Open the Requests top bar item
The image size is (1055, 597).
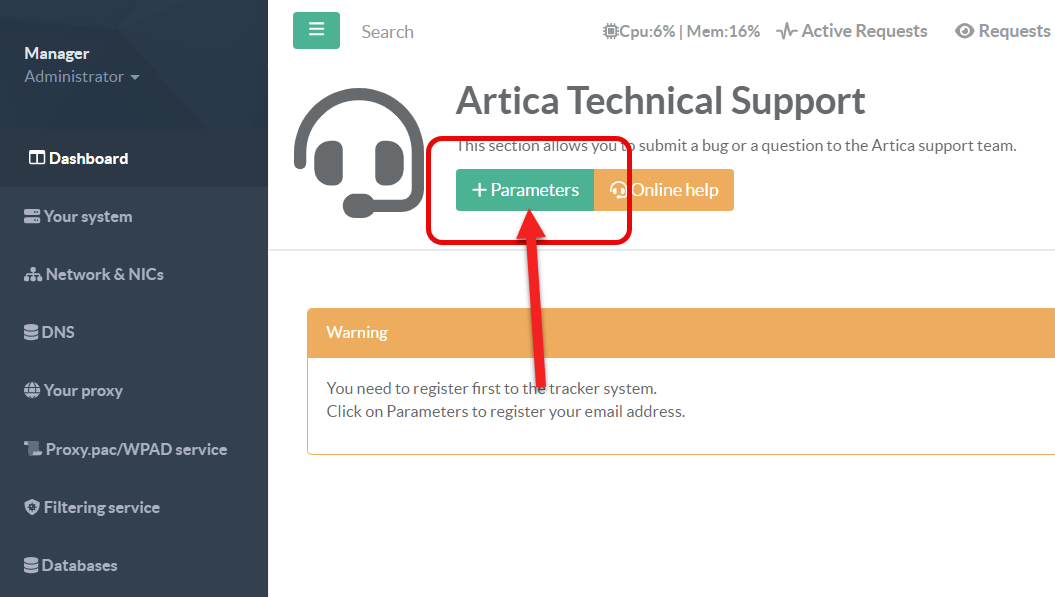tap(1003, 31)
